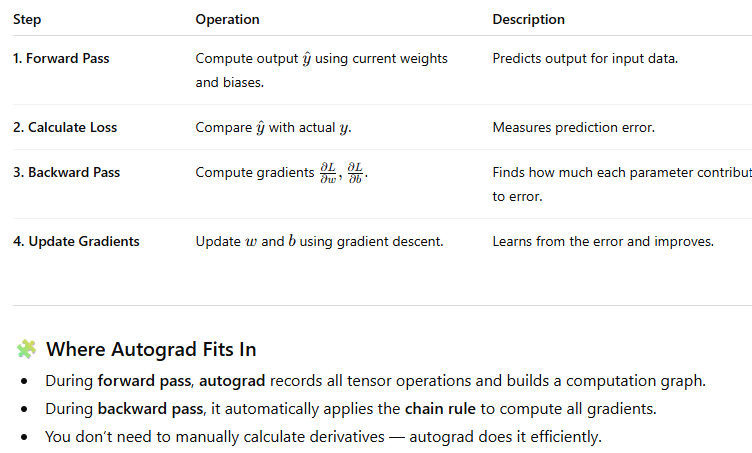Select the "2. Calculate Loss" step cell
This screenshot has width=752, height=453.
[66, 128]
